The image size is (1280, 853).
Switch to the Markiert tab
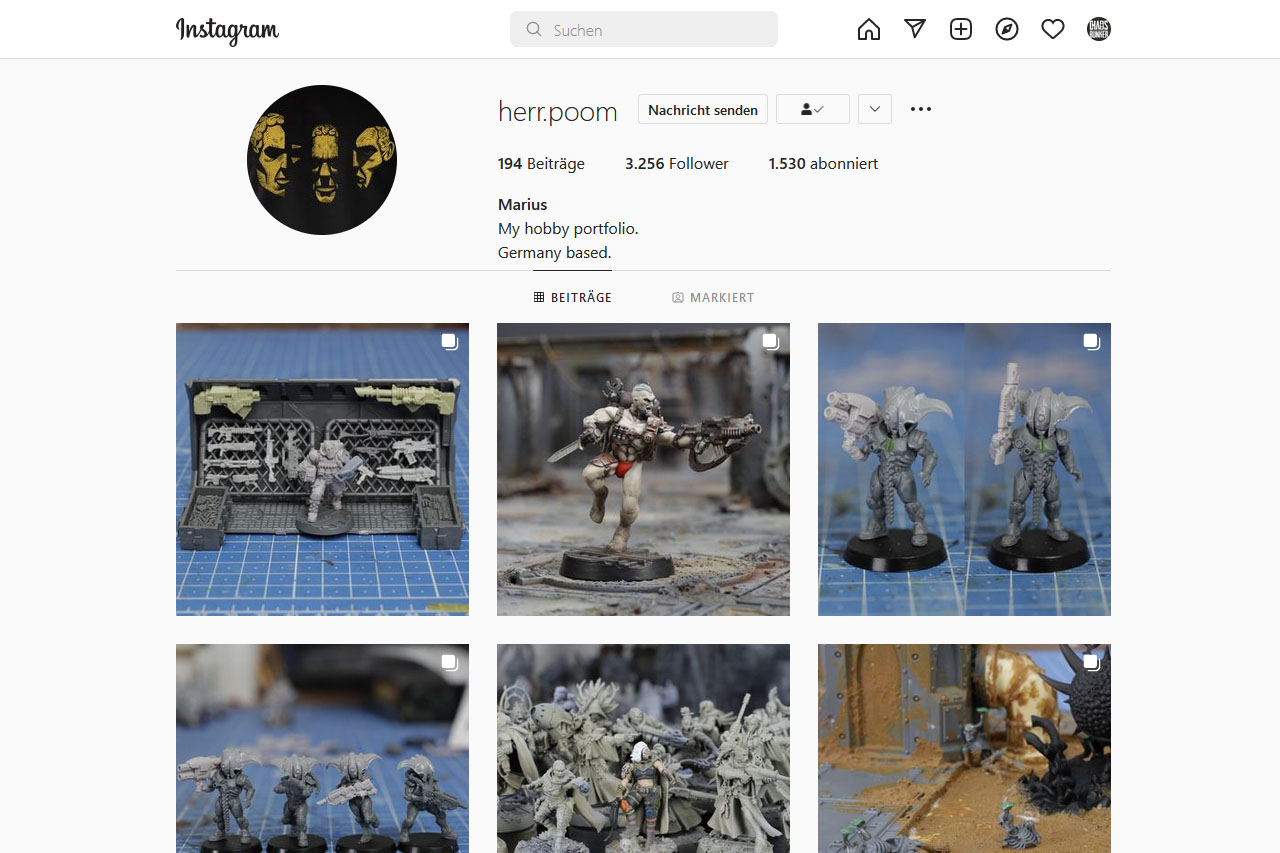pyautogui.click(x=713, y=297)
